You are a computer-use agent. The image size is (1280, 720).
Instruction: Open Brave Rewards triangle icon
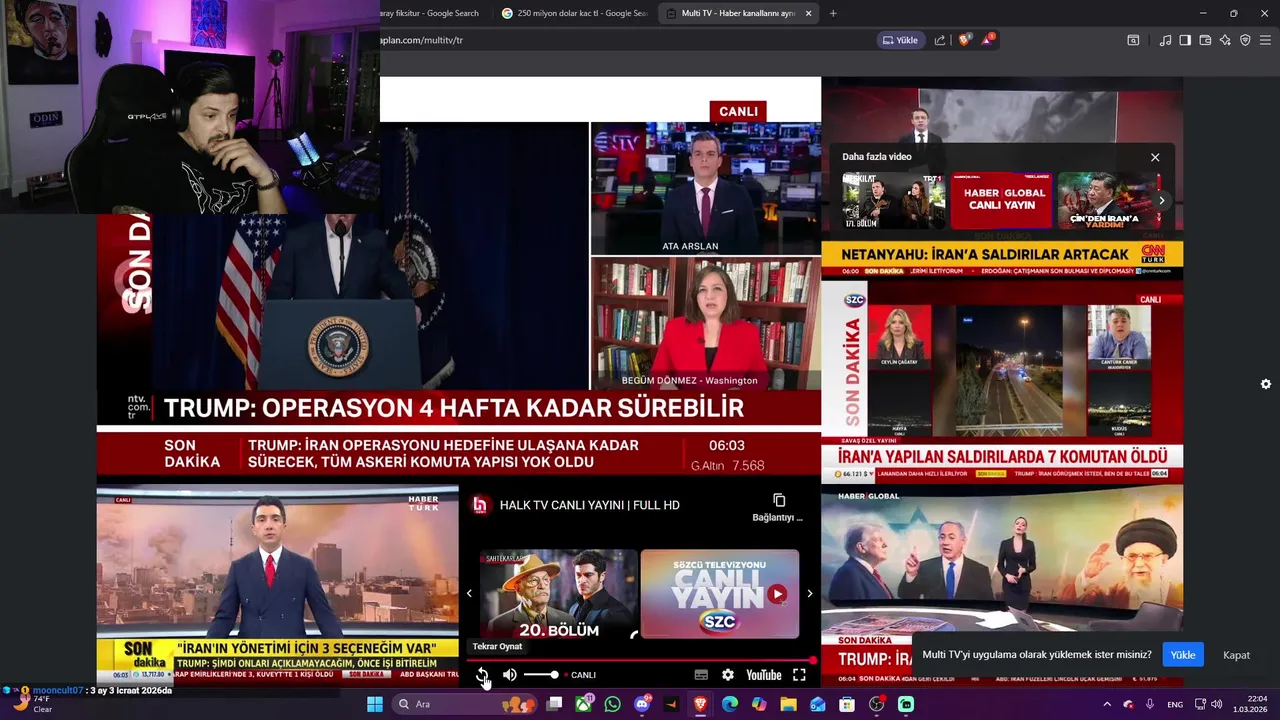coord(988,40)
